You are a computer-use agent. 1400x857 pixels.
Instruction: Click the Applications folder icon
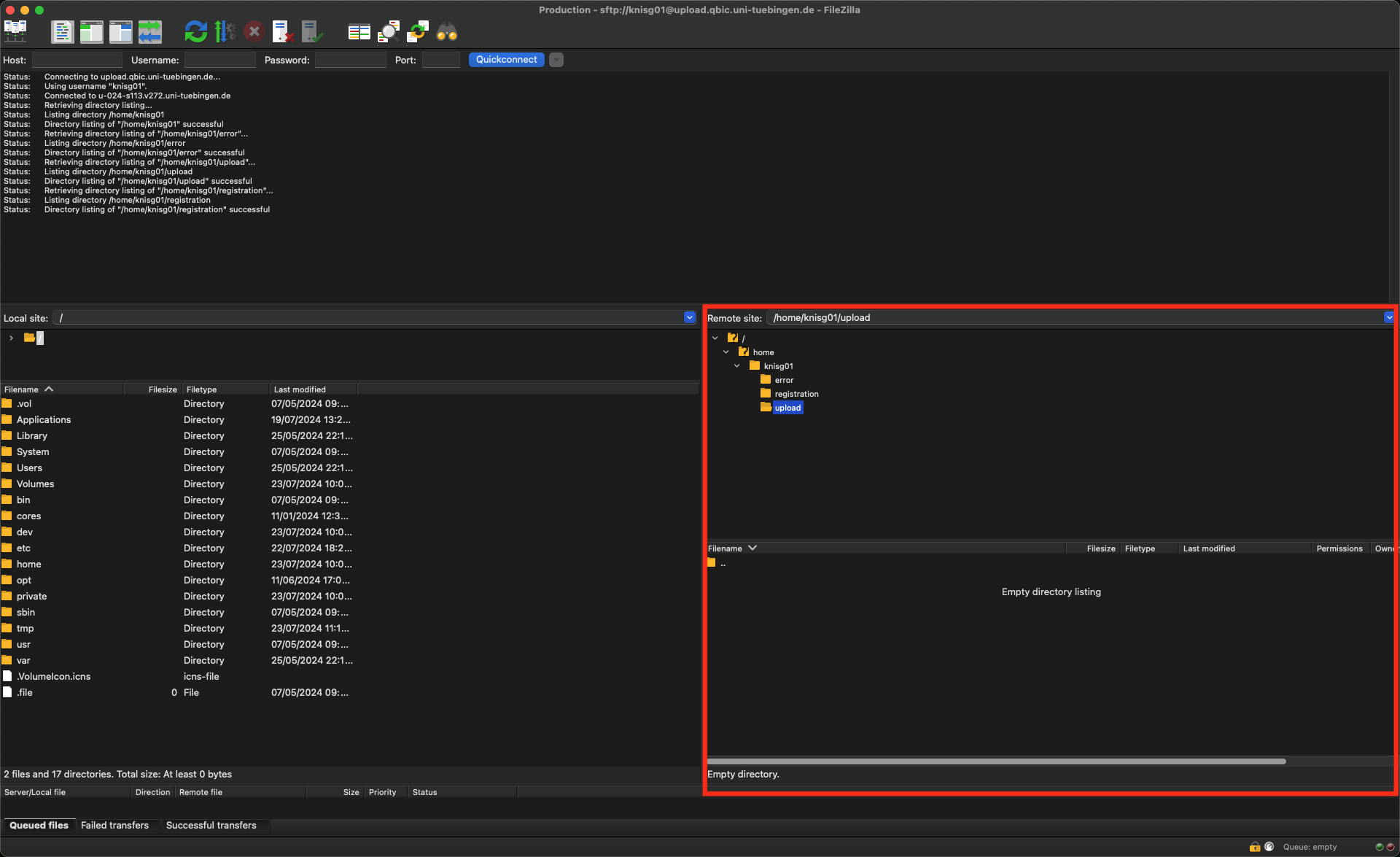pyautogui.click(x=7, y=419)
